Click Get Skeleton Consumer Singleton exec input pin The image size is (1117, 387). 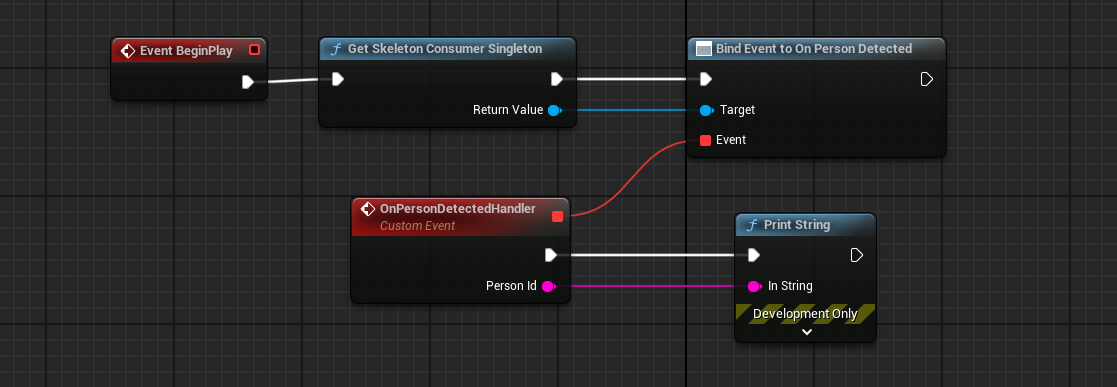[x=338, y=79]
